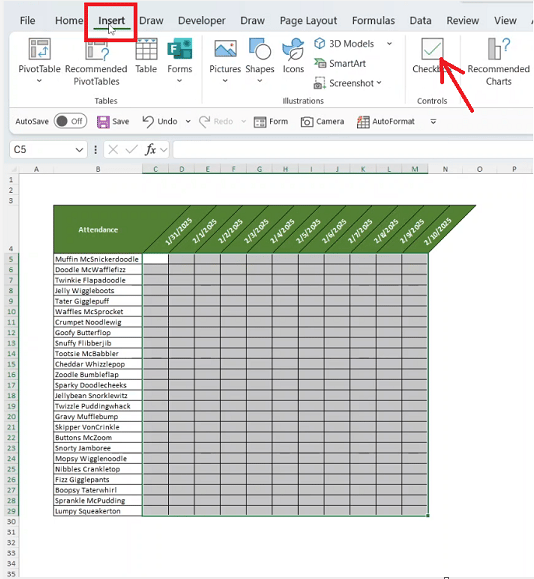Screen dimensions: 534x579
Task: Select the Insert tab
Action: 111,21
